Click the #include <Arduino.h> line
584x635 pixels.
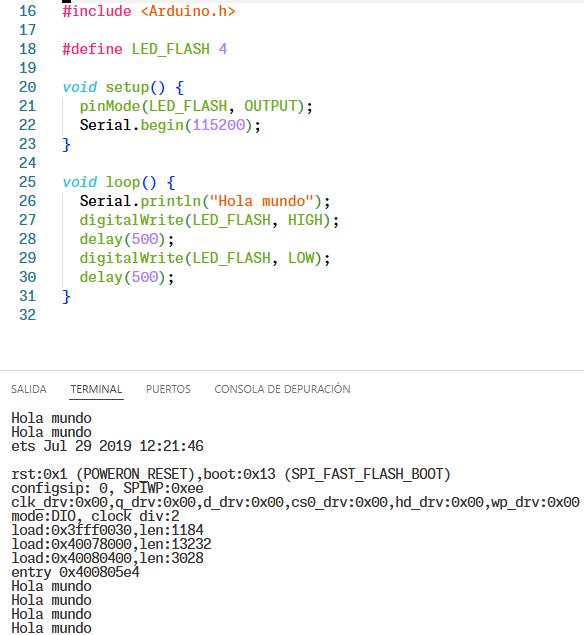pos(149,11)
